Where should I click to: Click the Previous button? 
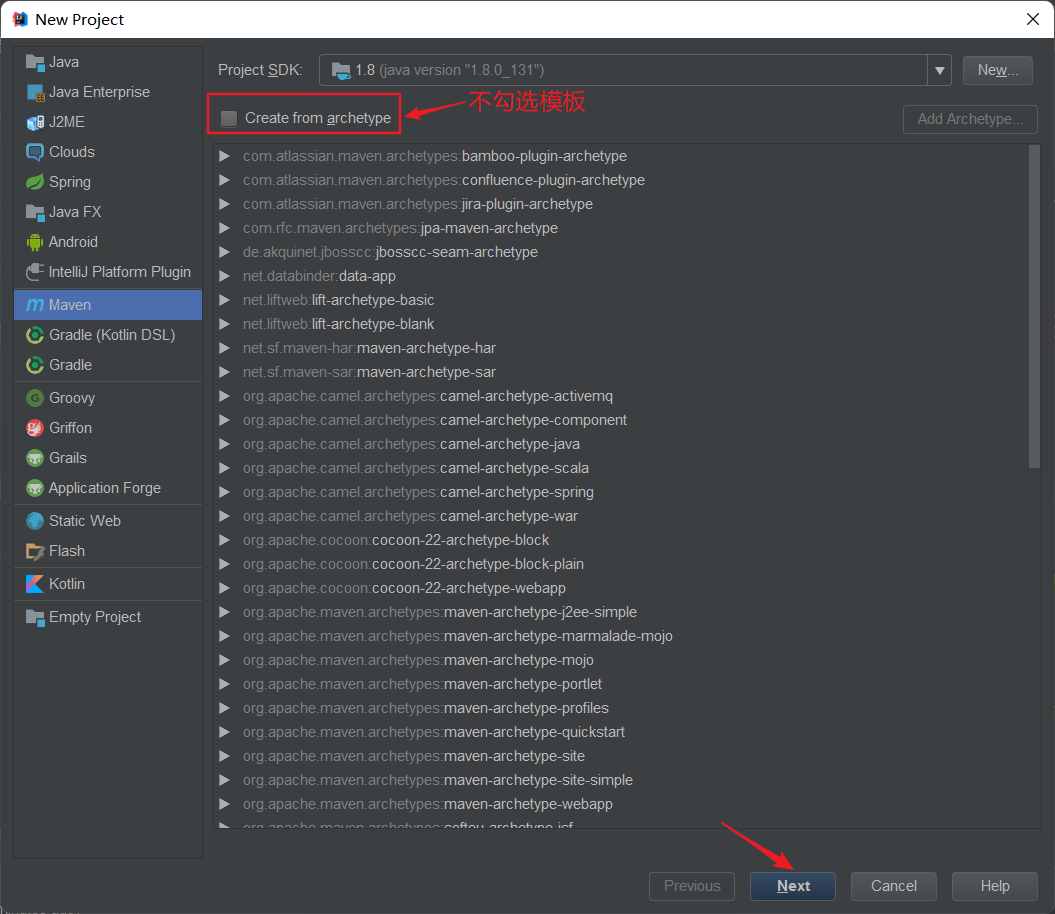point(692,886)
